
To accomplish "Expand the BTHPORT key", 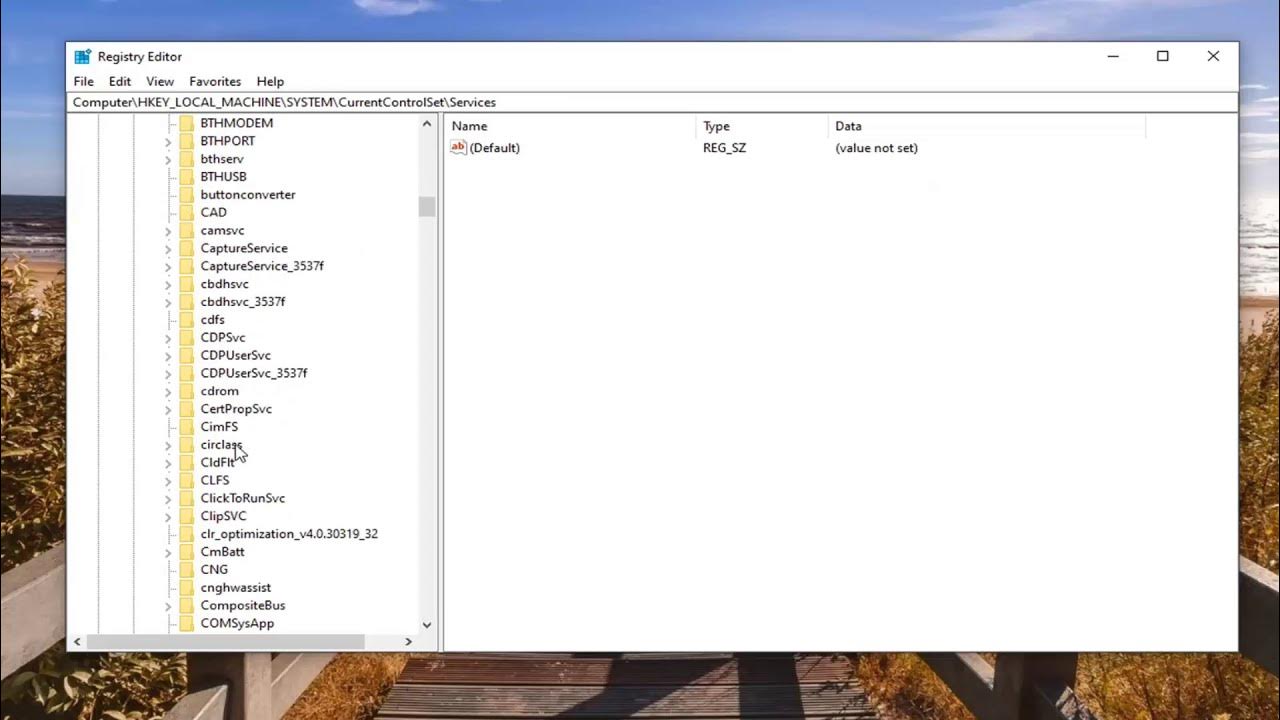I will 168,141.
